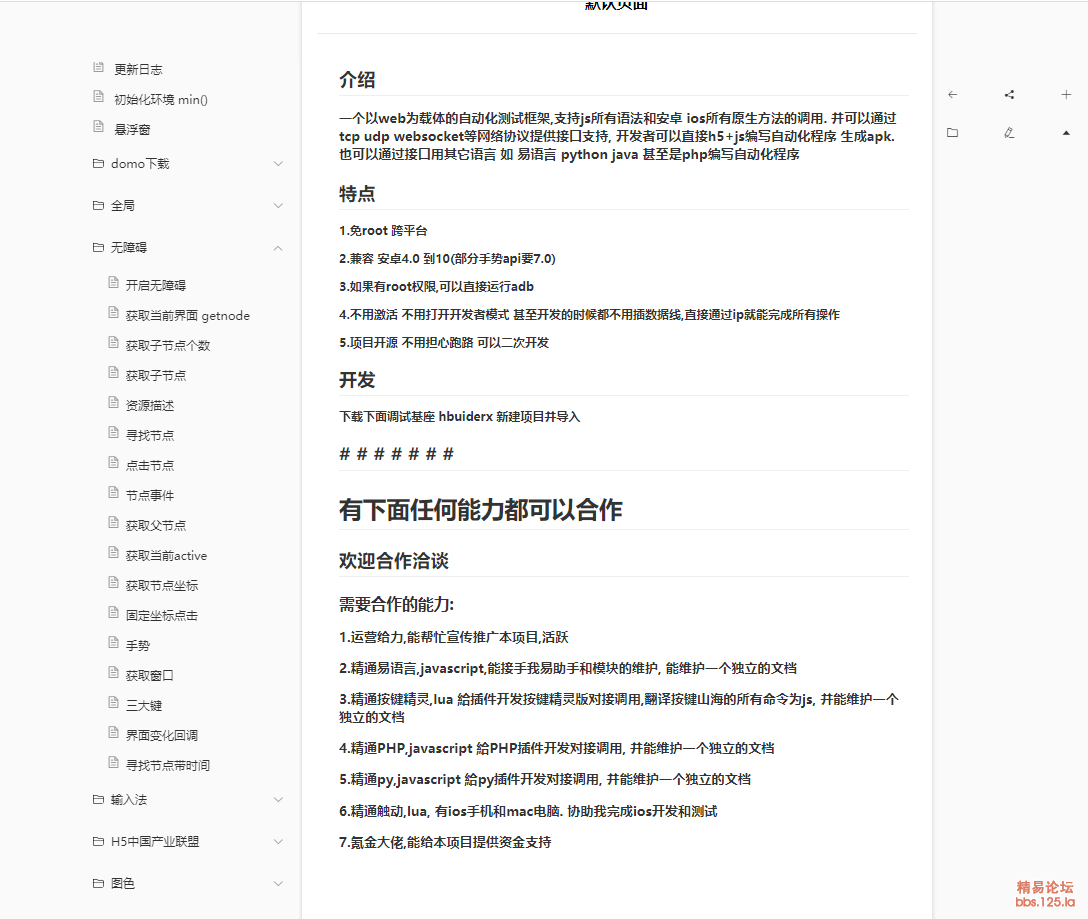1088x919 pixels.
Task: Click the edit pencil icon
Action: (1010, 133)
